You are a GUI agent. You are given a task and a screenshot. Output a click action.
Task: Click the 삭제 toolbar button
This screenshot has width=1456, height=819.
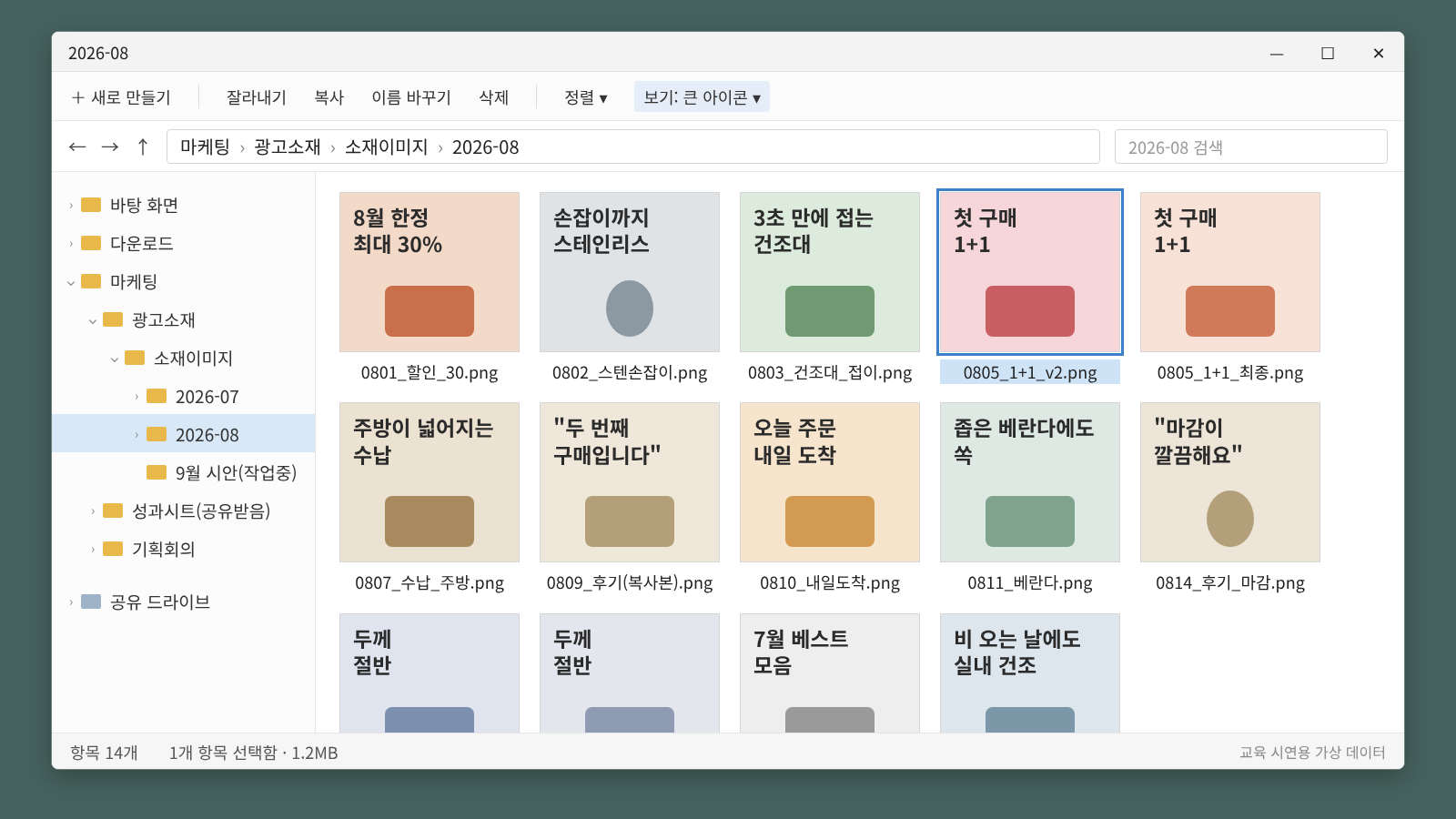(x=494, y=96)
